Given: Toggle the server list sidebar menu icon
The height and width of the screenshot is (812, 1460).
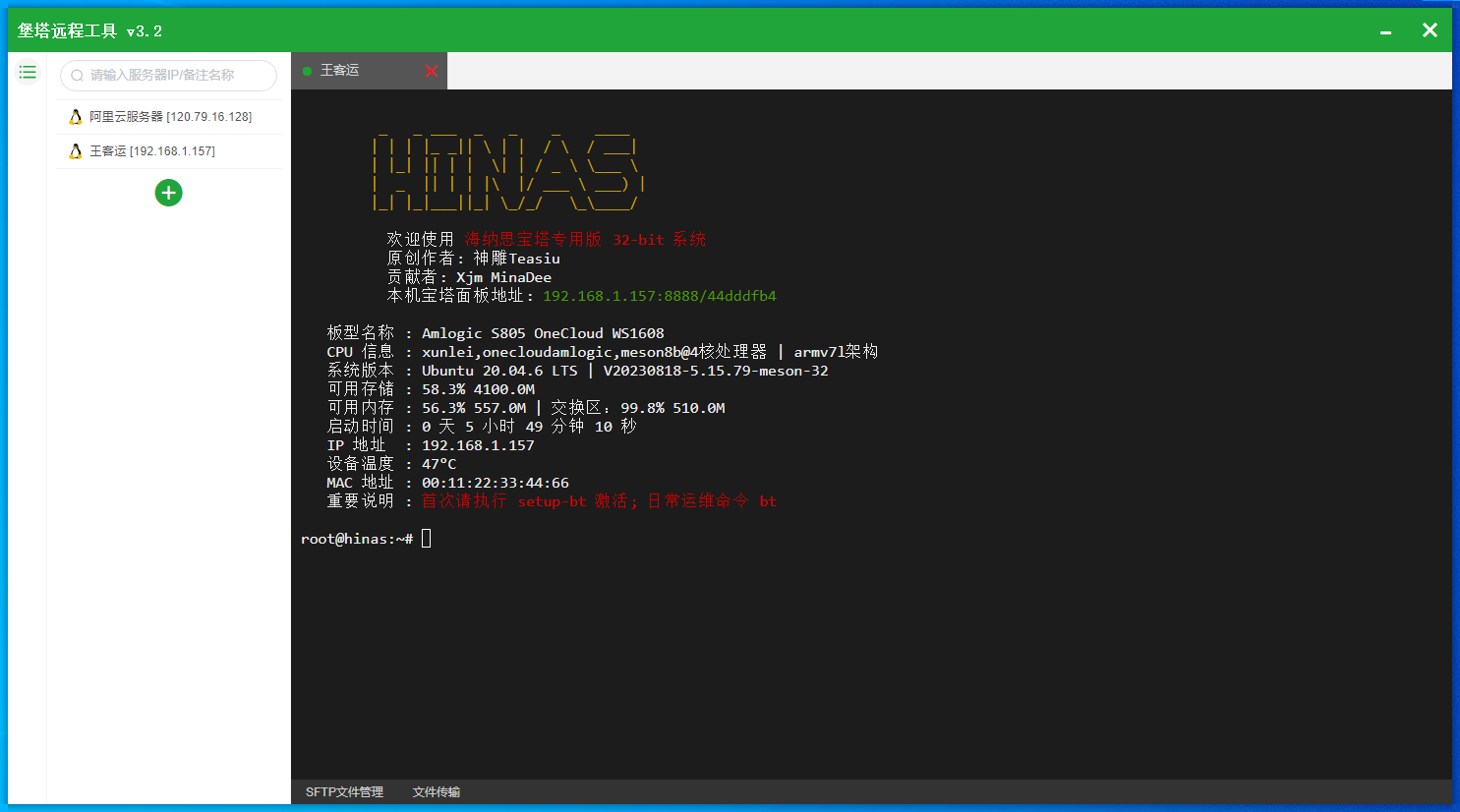Looking at the screenshot, I should [28, 72].
